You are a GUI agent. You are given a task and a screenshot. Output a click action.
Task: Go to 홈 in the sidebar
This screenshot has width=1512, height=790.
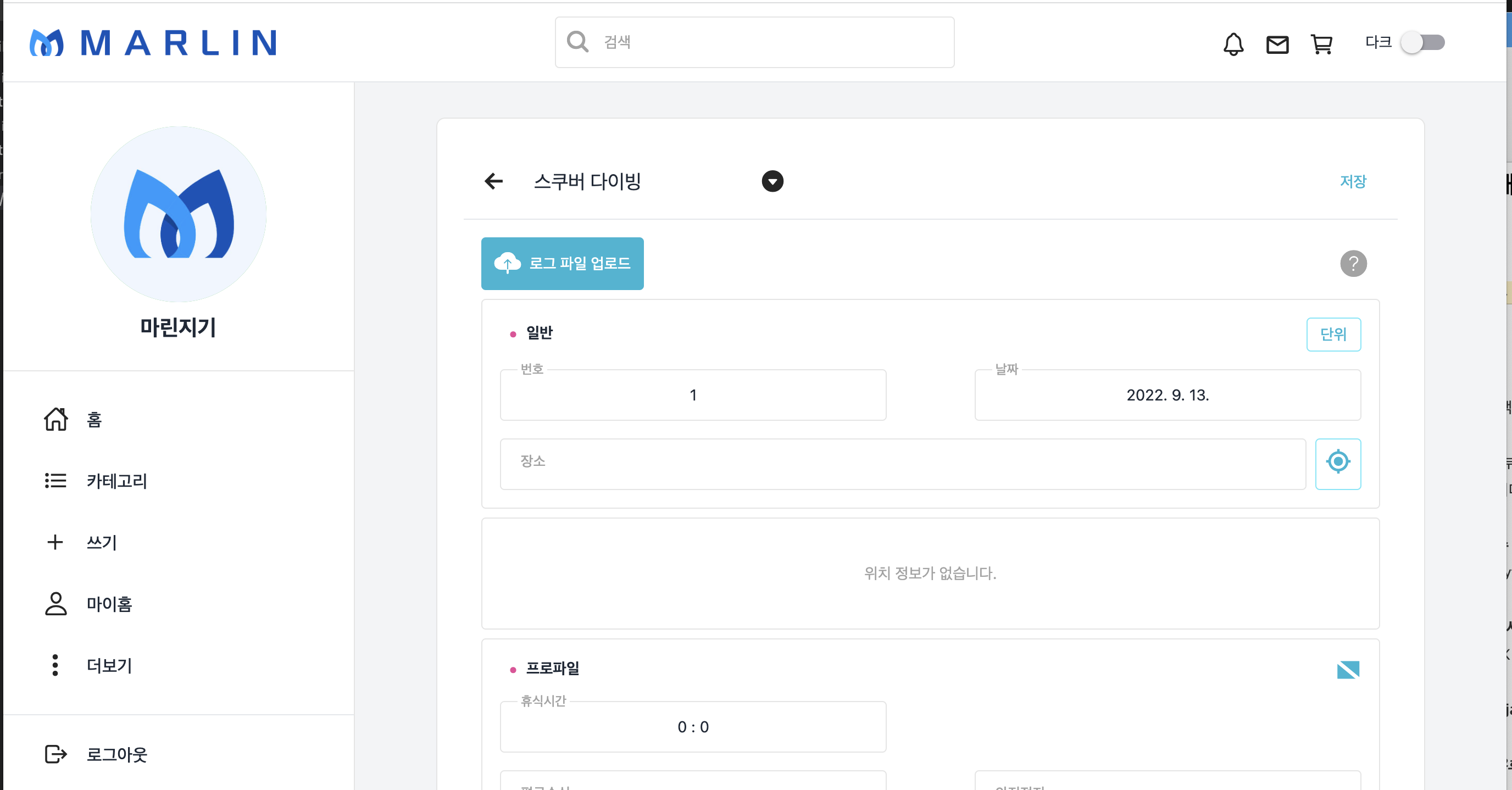(x=94, y=420)
